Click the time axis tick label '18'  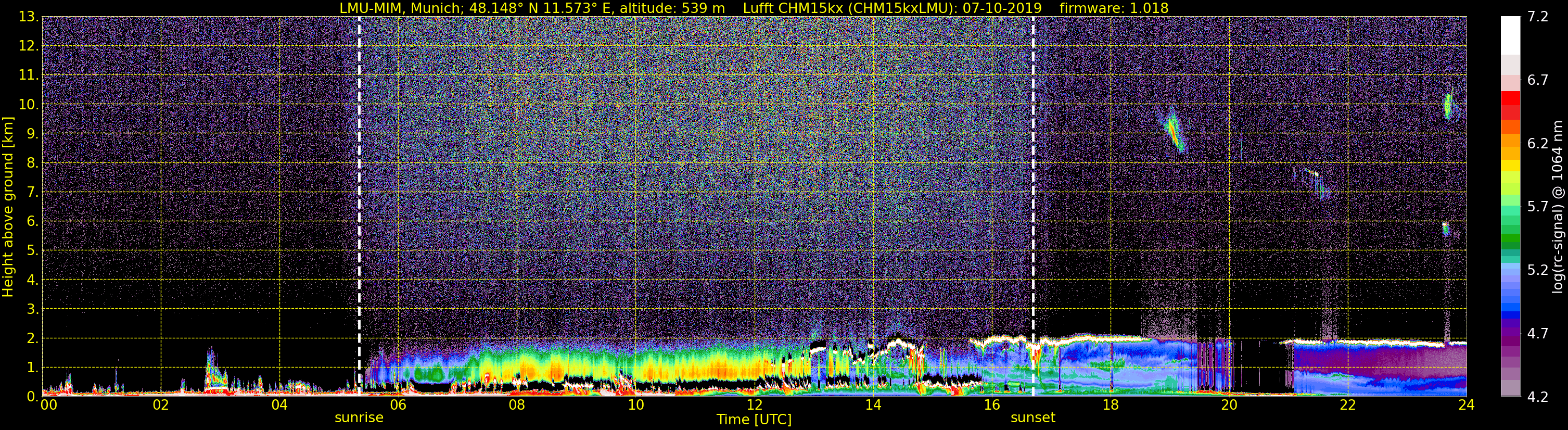[1110, 405]
